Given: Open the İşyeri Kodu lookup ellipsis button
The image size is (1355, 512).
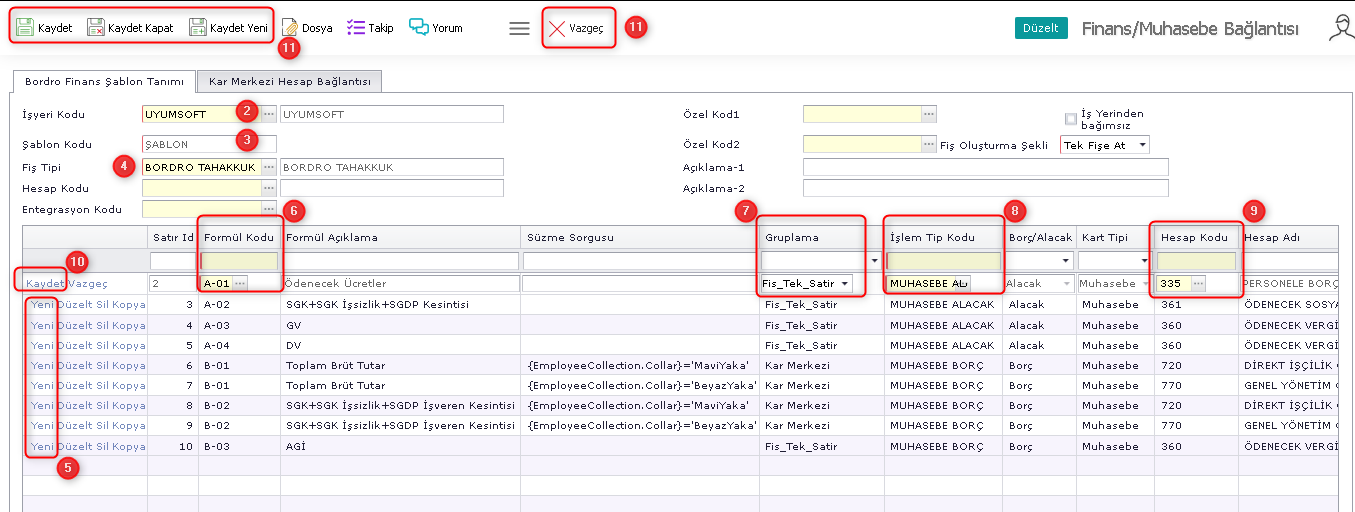Looking at the screenshot, I should point(269,114).
